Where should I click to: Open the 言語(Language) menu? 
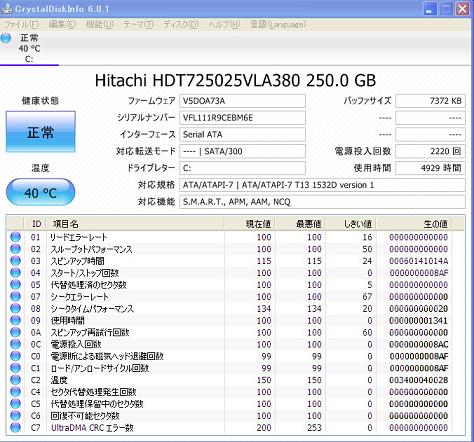click(x=278, y=24)
